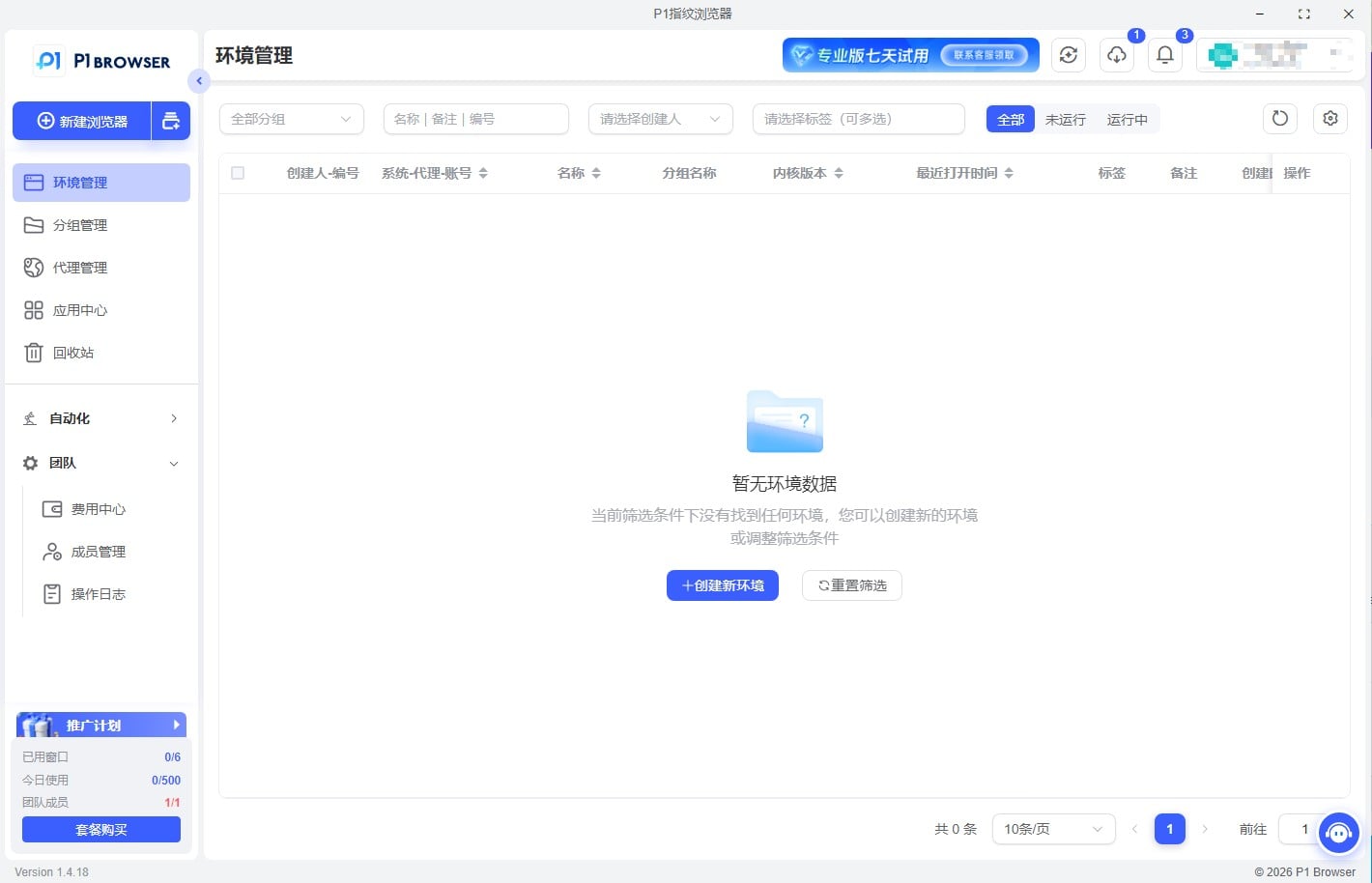Click the Version 1.4.18 label
1372x883 pixels.
(x=51, y=871)
